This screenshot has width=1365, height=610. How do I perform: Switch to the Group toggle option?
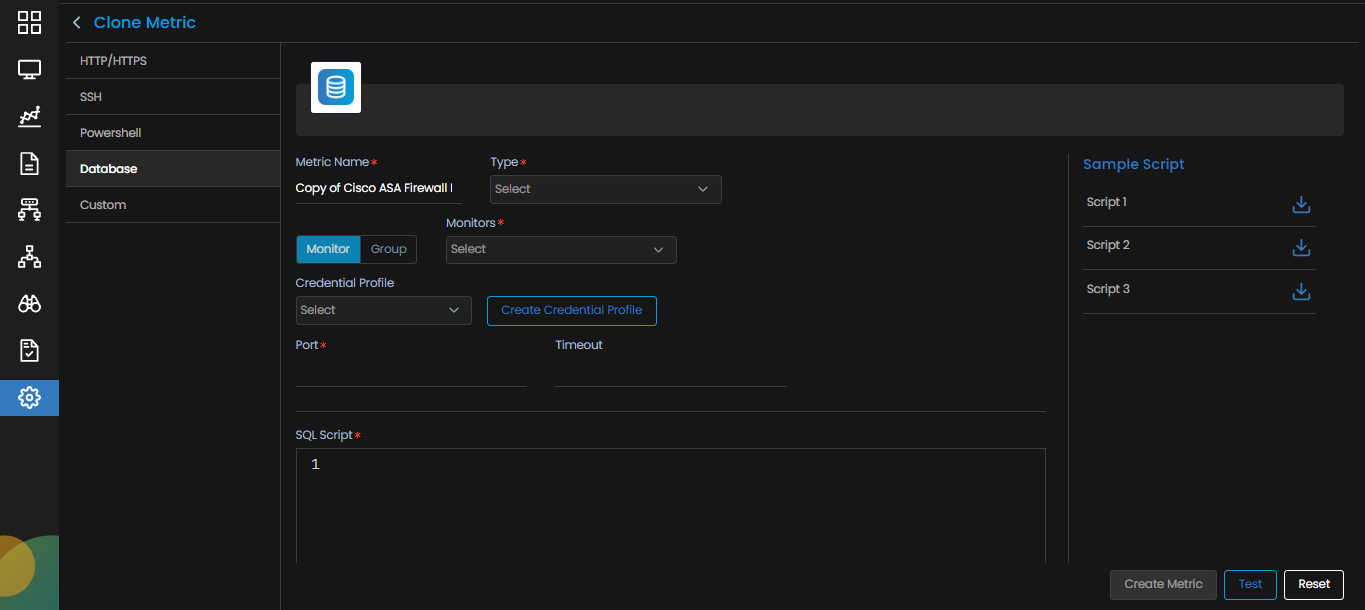389,249
